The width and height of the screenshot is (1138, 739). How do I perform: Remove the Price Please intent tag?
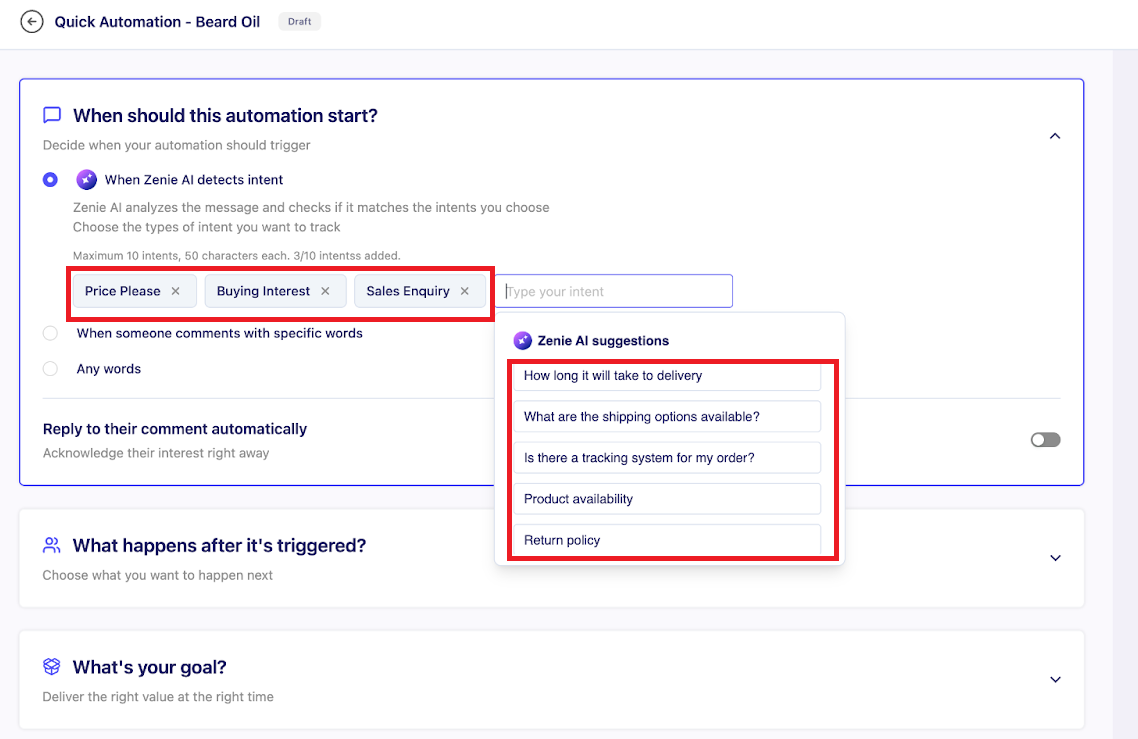(x=176, y=291)
